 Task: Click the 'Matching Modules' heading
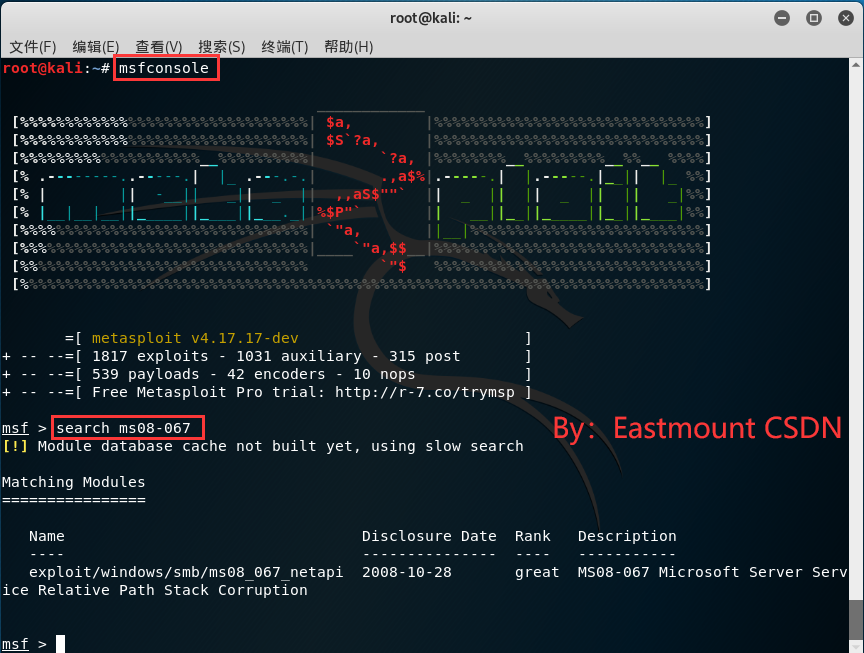pos(73,482)
